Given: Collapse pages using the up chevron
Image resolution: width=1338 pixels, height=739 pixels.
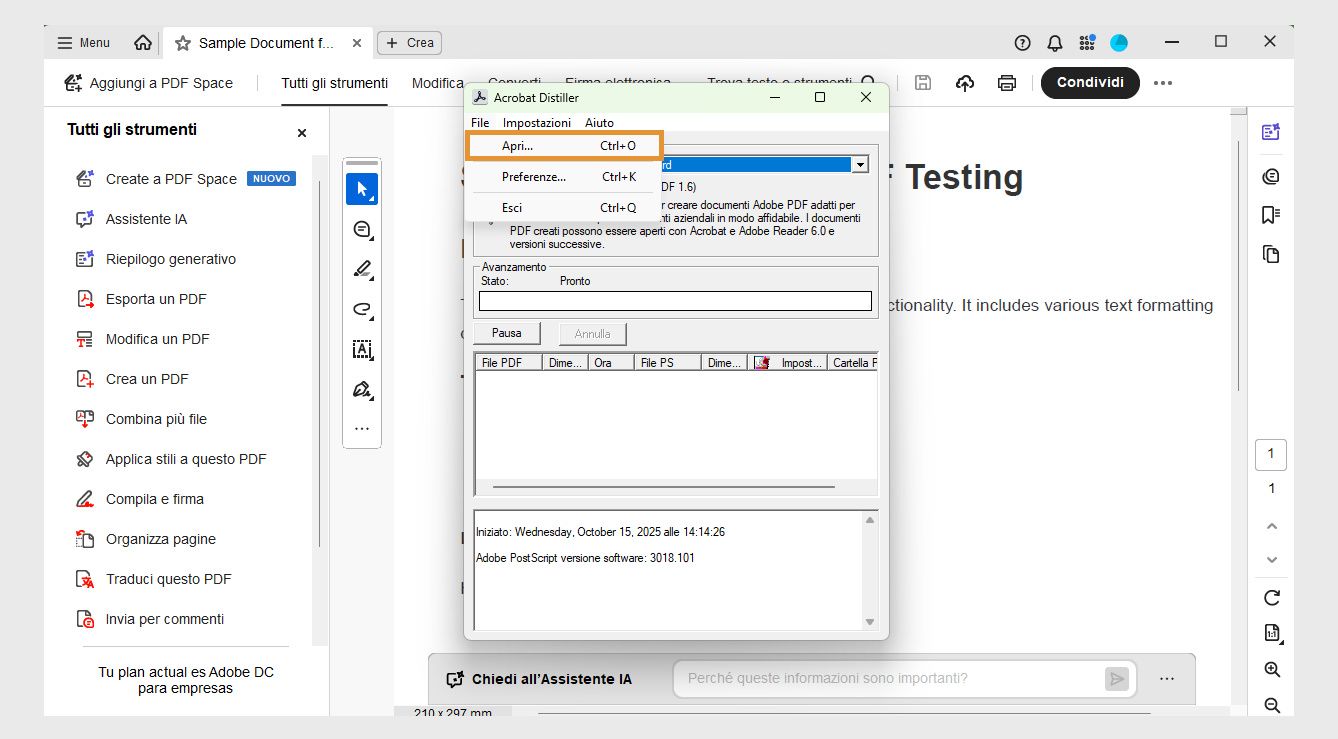Looking at the screenshot, I should click(1271, 526).
